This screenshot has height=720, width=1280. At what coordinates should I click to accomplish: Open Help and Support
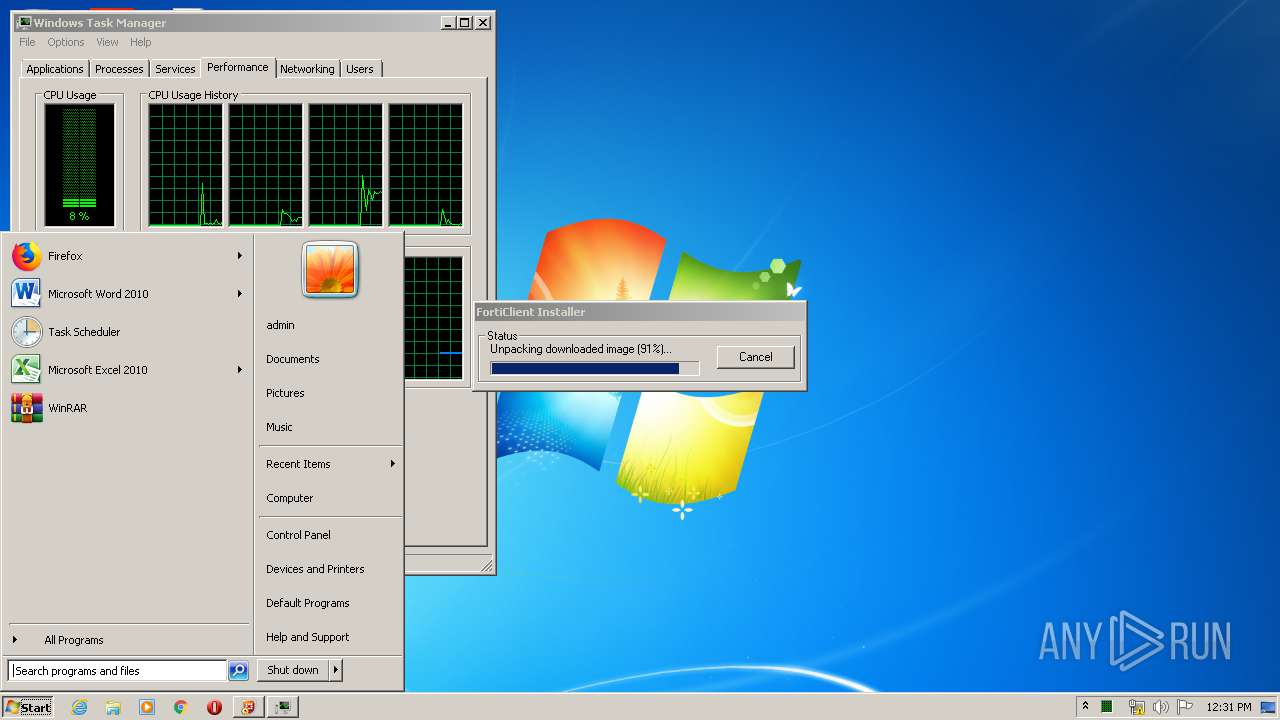(x=330, y=637)
